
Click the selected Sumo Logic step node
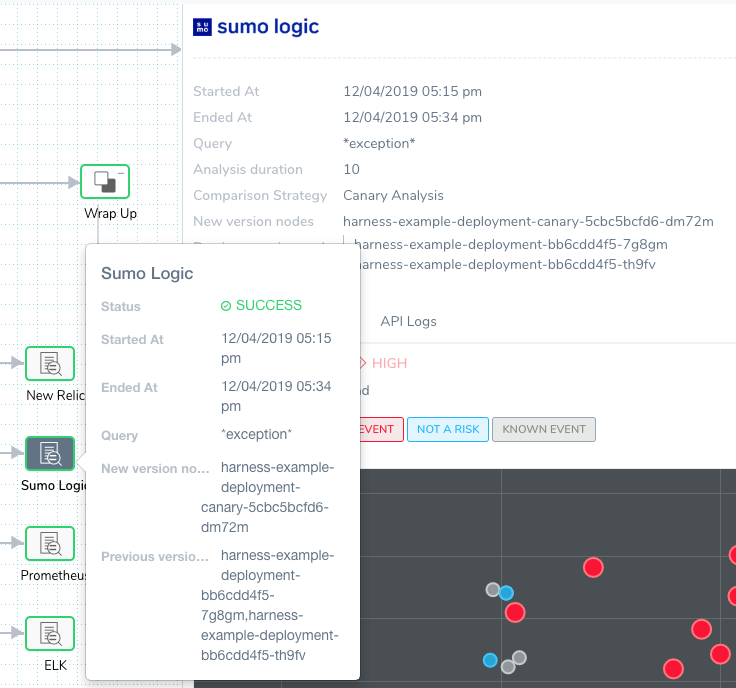pos(50,453)
